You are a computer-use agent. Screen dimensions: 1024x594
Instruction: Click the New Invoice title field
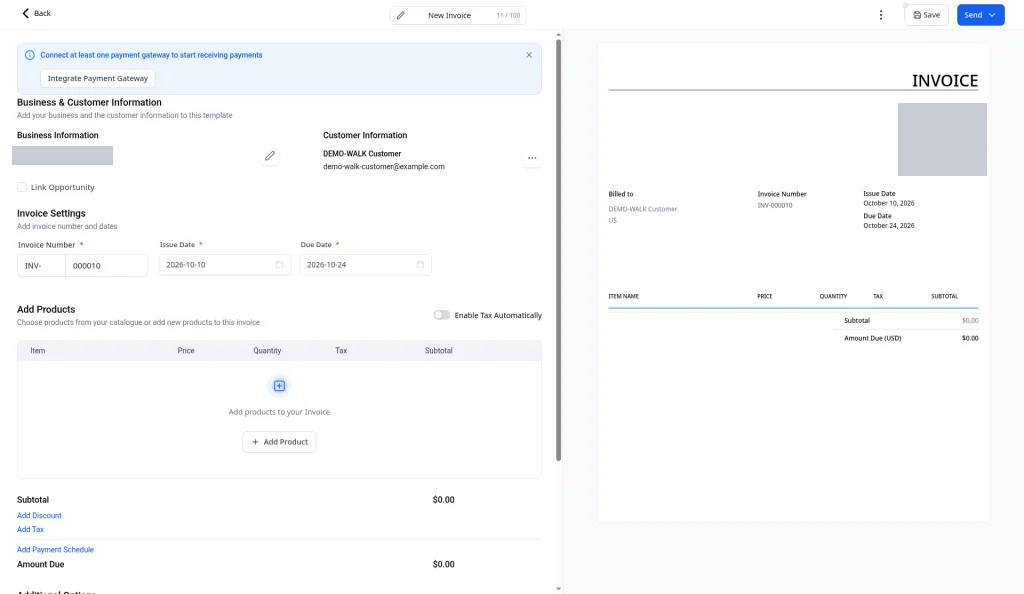click(x=457, y=15)
